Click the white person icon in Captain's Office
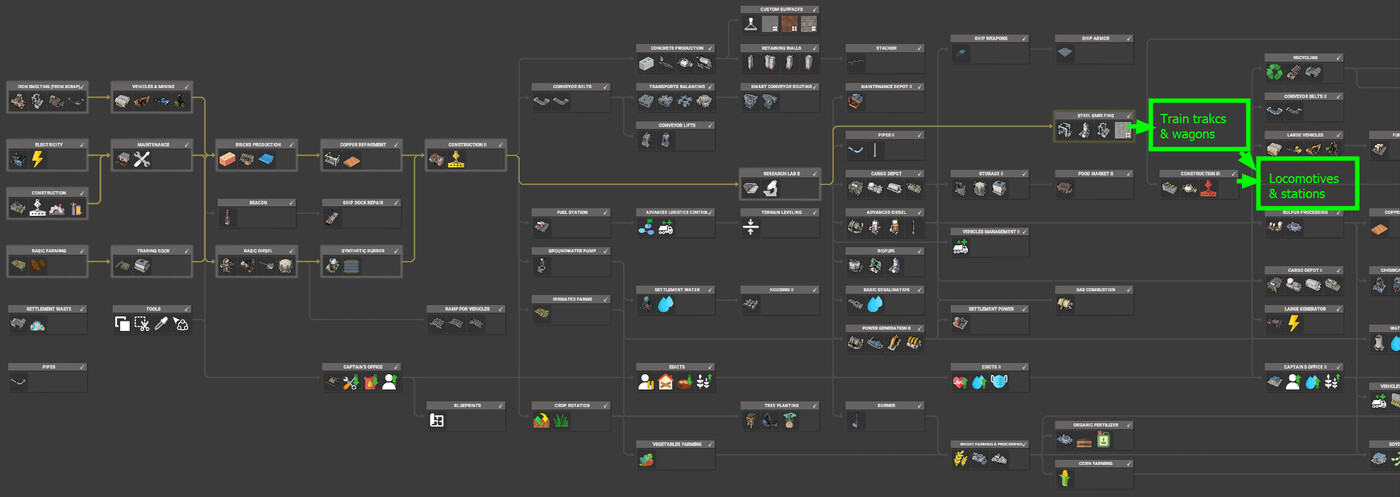Screen dimensions: 1400x497 tap(389, 382)
